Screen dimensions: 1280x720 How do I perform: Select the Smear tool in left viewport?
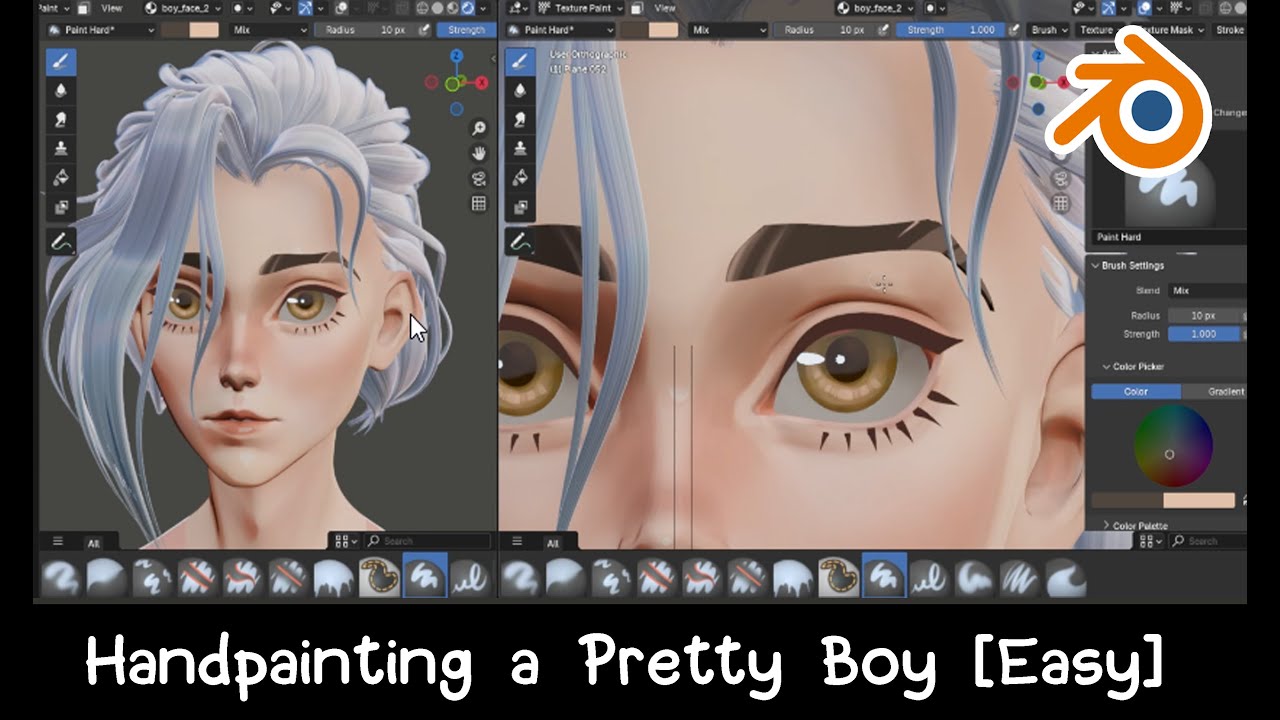61,120
